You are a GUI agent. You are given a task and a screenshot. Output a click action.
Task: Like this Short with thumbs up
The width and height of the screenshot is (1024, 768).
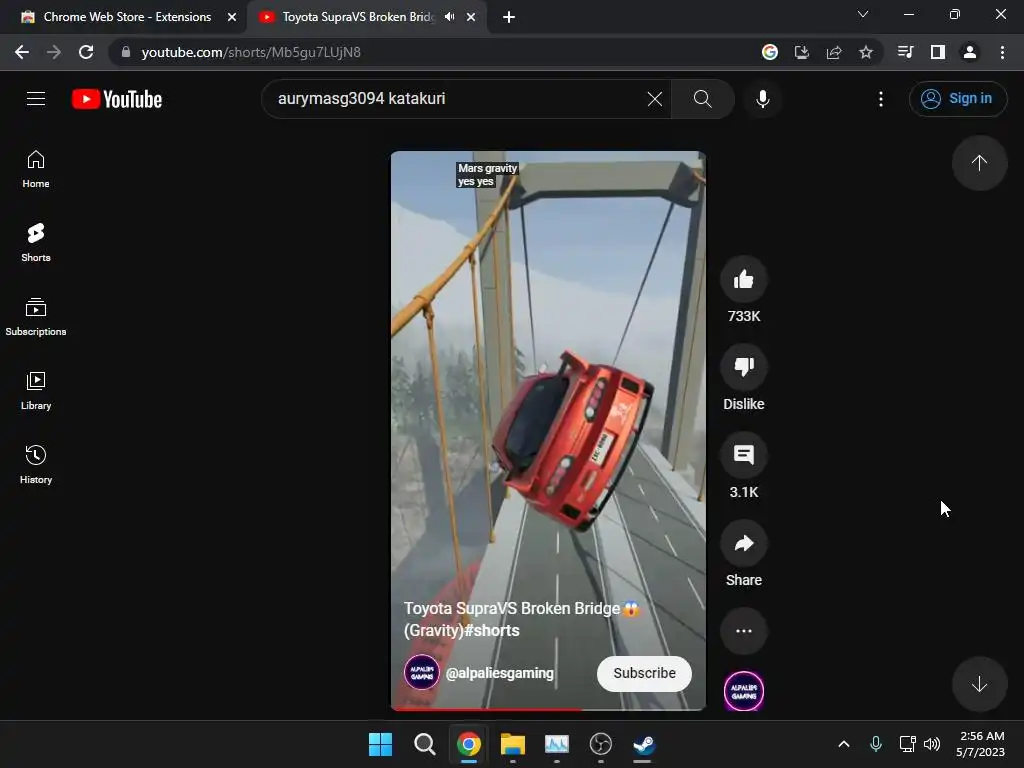point(743,280)
